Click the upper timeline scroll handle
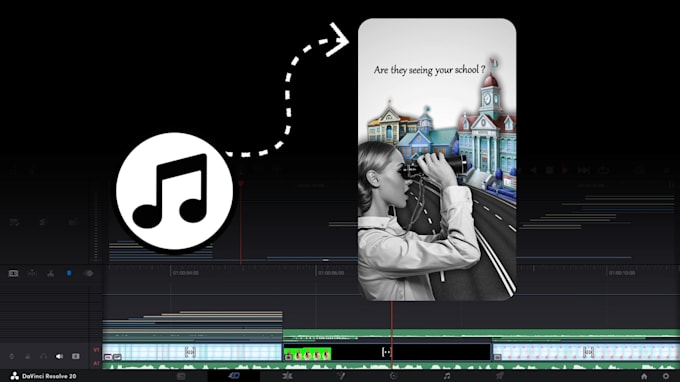This screenshot has width=680, height=382. pyautogui.click(x=326, y=260)
